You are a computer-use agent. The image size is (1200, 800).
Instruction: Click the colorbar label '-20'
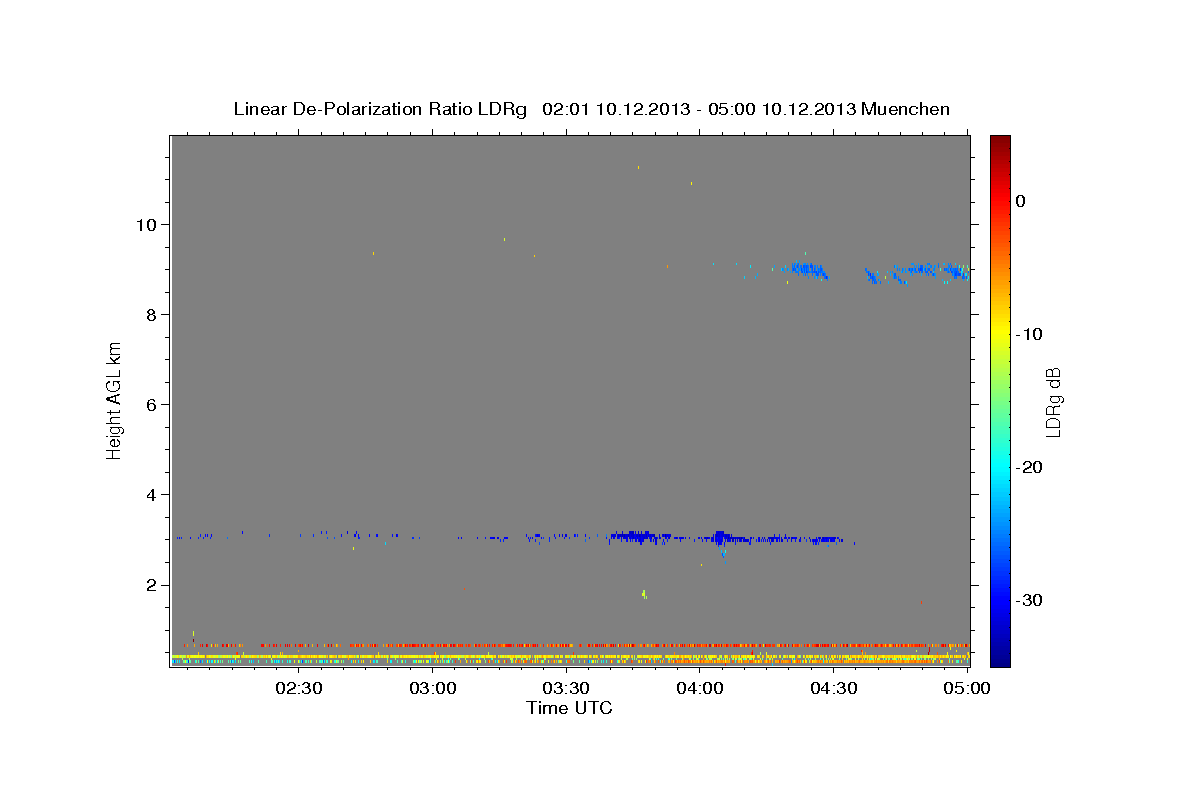(x=1029, y=467)
